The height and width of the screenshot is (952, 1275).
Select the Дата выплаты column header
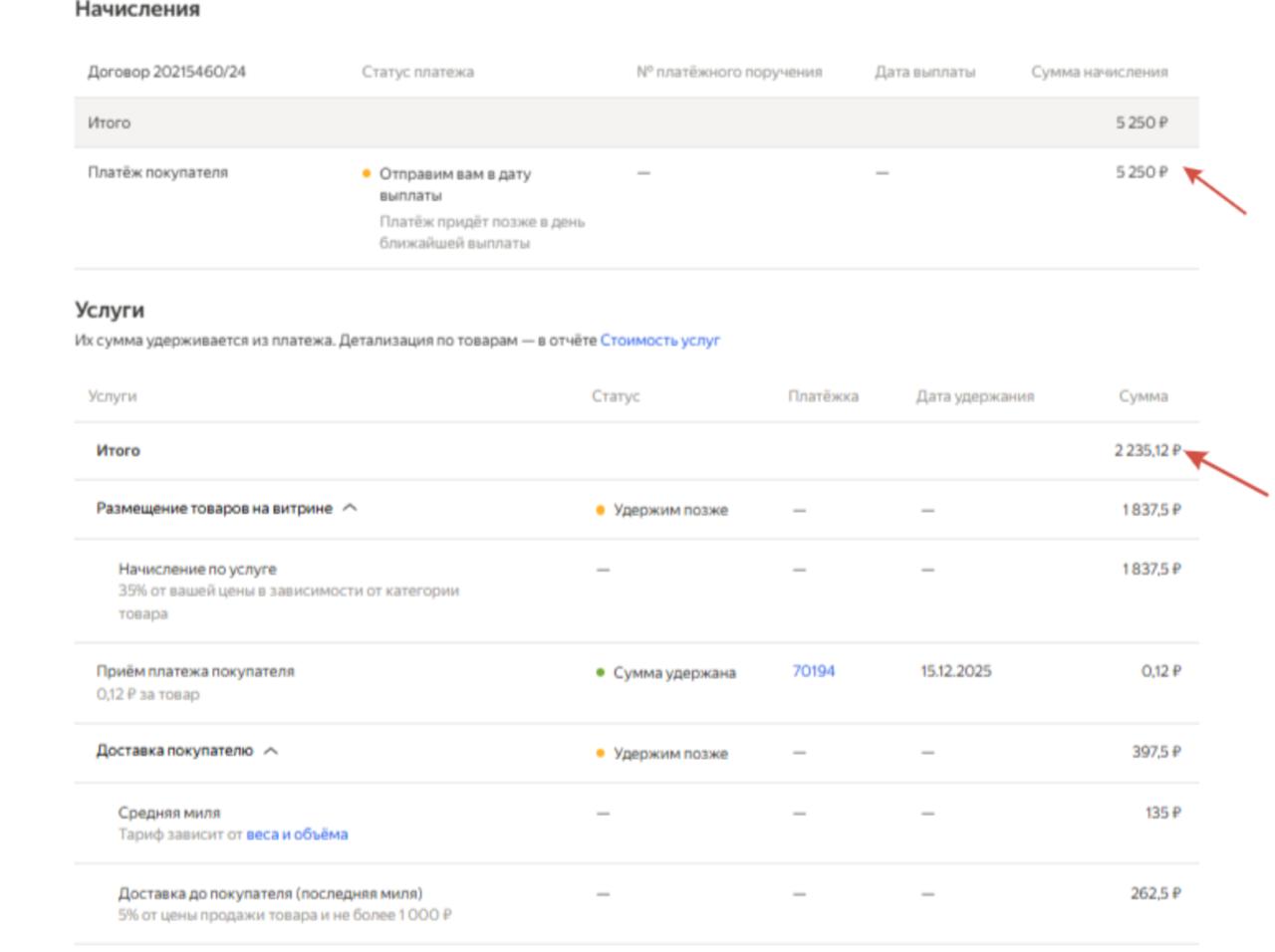[x=924, y=72]
